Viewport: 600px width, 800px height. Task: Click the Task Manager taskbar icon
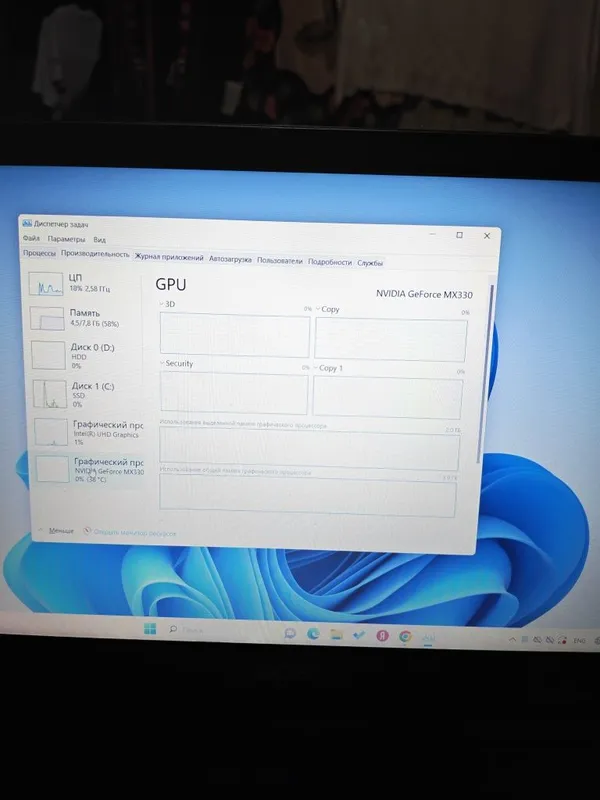tap(428, 638)
